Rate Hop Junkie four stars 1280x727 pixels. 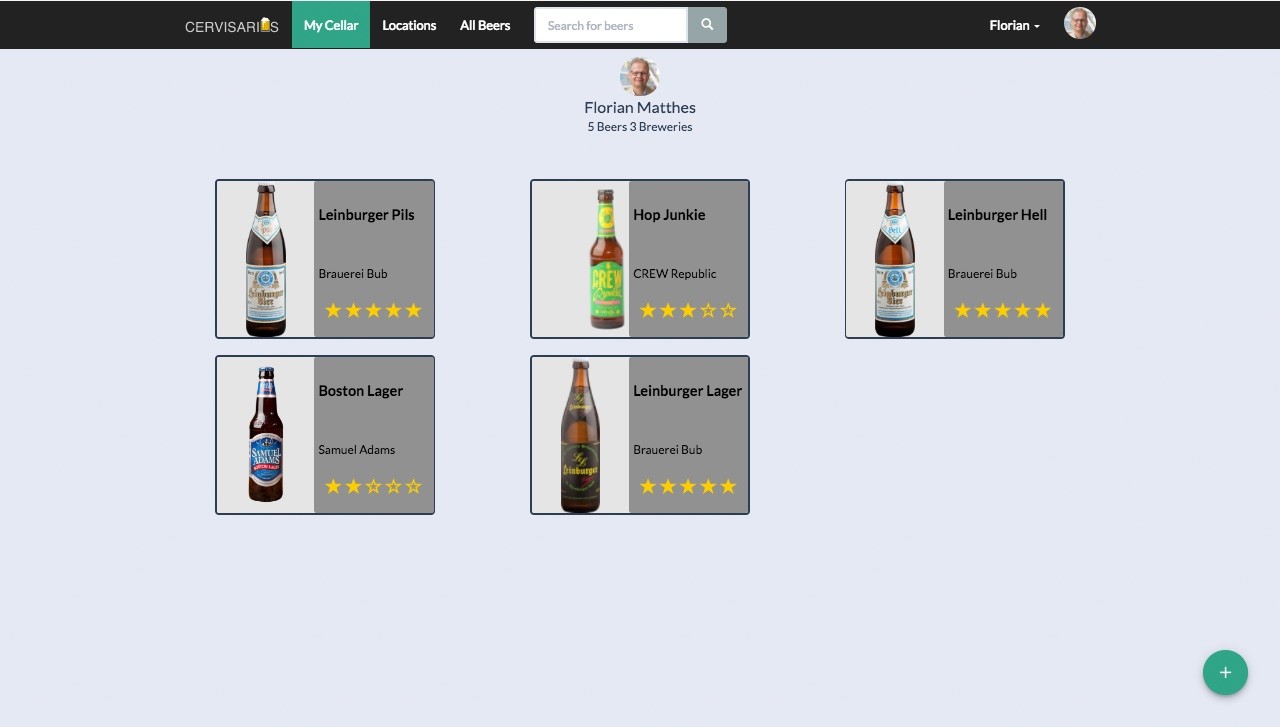[708, 310]
